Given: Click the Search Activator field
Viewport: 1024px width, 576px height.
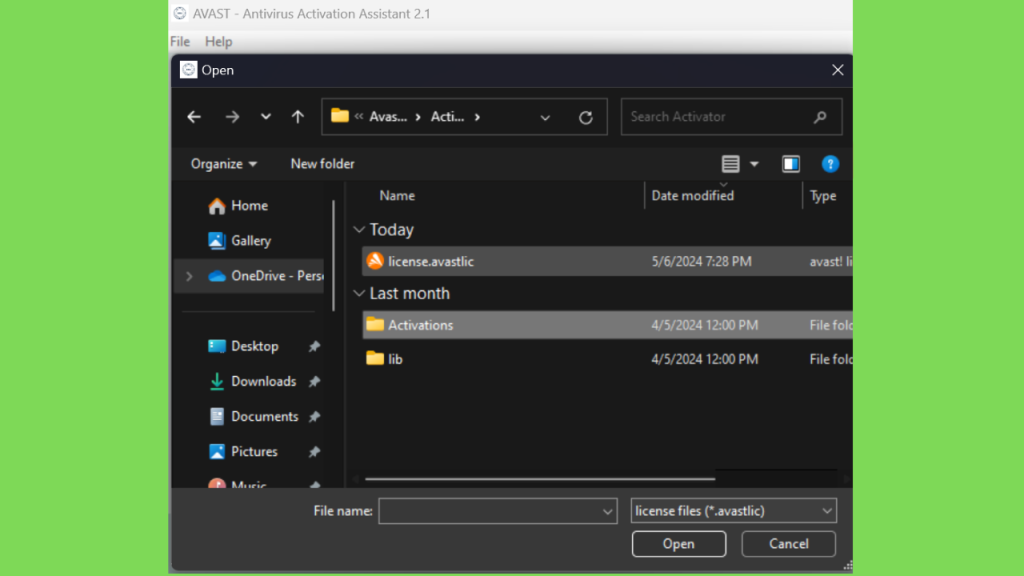Looking at the screenshot, I should tap(731, 117).
